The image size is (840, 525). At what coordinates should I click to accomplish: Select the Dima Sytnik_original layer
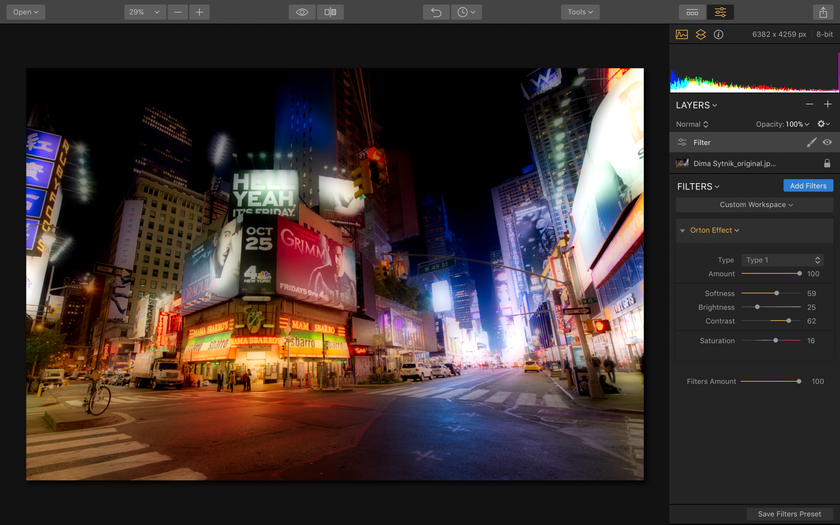(754, 163)
